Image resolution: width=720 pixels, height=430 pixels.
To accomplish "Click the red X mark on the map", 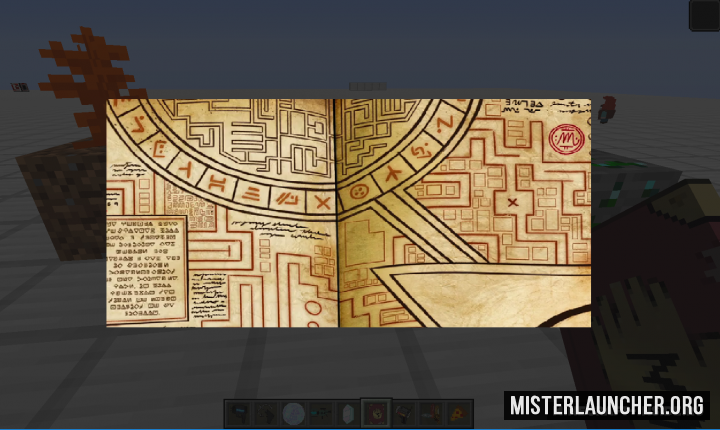I will click(x=513, y=202).
